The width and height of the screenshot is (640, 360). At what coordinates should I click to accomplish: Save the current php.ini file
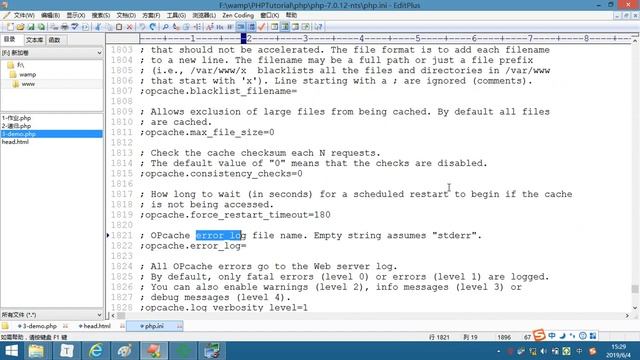31,27
